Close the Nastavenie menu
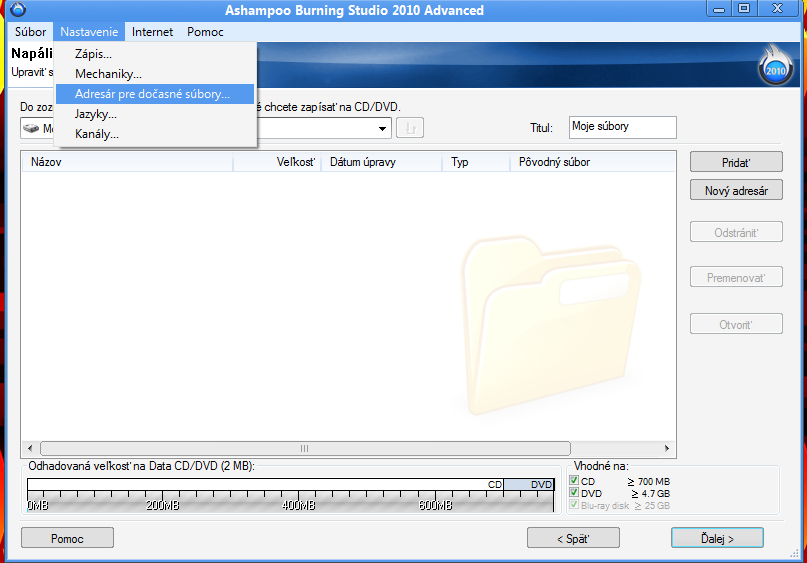The height and width of the screenshot is (563, 807). click(x=89, y=32)
